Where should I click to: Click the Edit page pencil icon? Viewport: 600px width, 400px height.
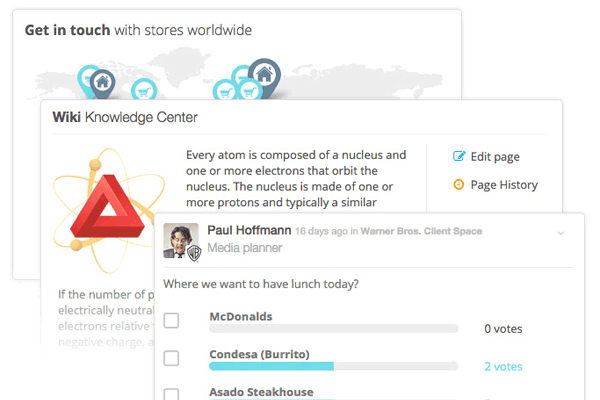click(459, 156)
